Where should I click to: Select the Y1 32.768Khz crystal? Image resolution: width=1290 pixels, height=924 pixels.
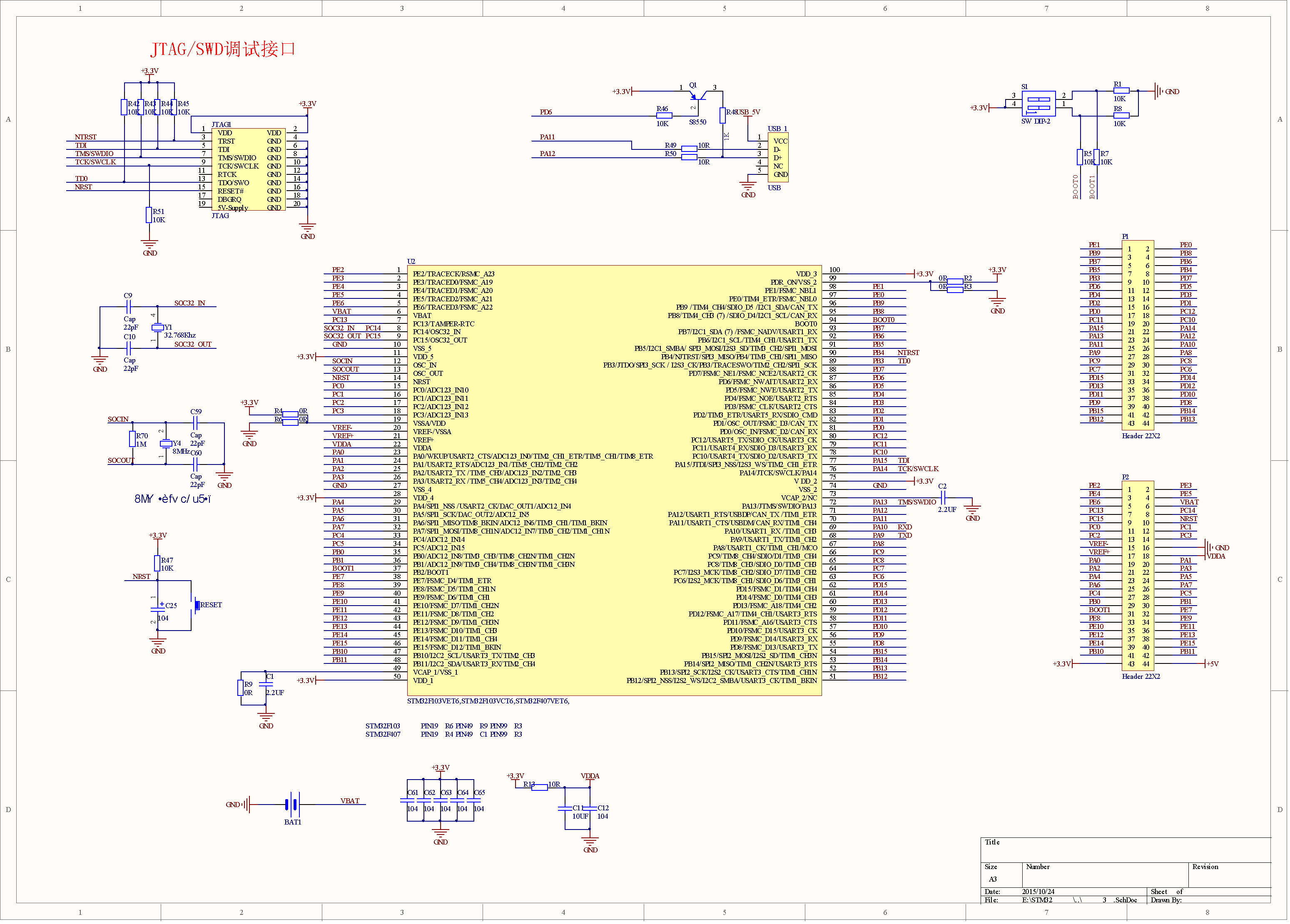coord(157,328)
